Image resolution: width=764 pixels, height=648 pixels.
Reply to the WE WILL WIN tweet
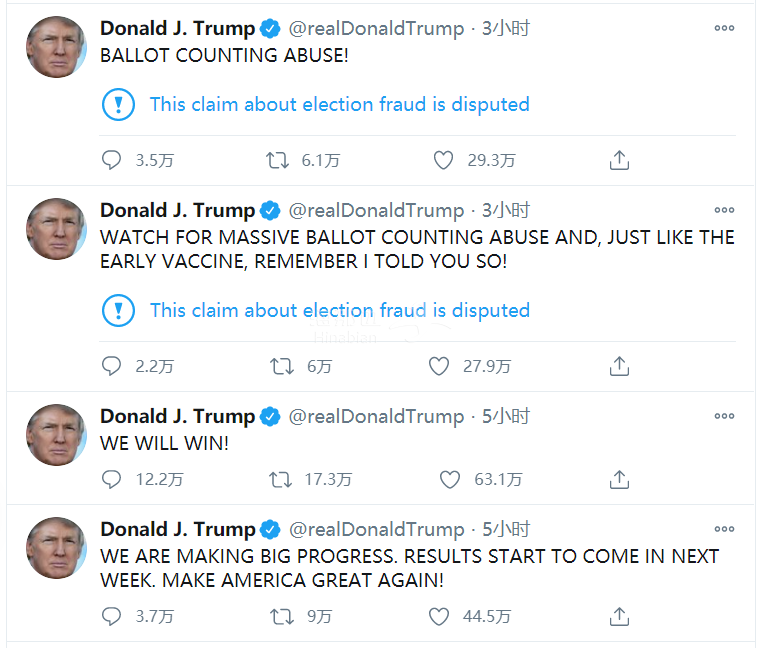tap(112, 480)
